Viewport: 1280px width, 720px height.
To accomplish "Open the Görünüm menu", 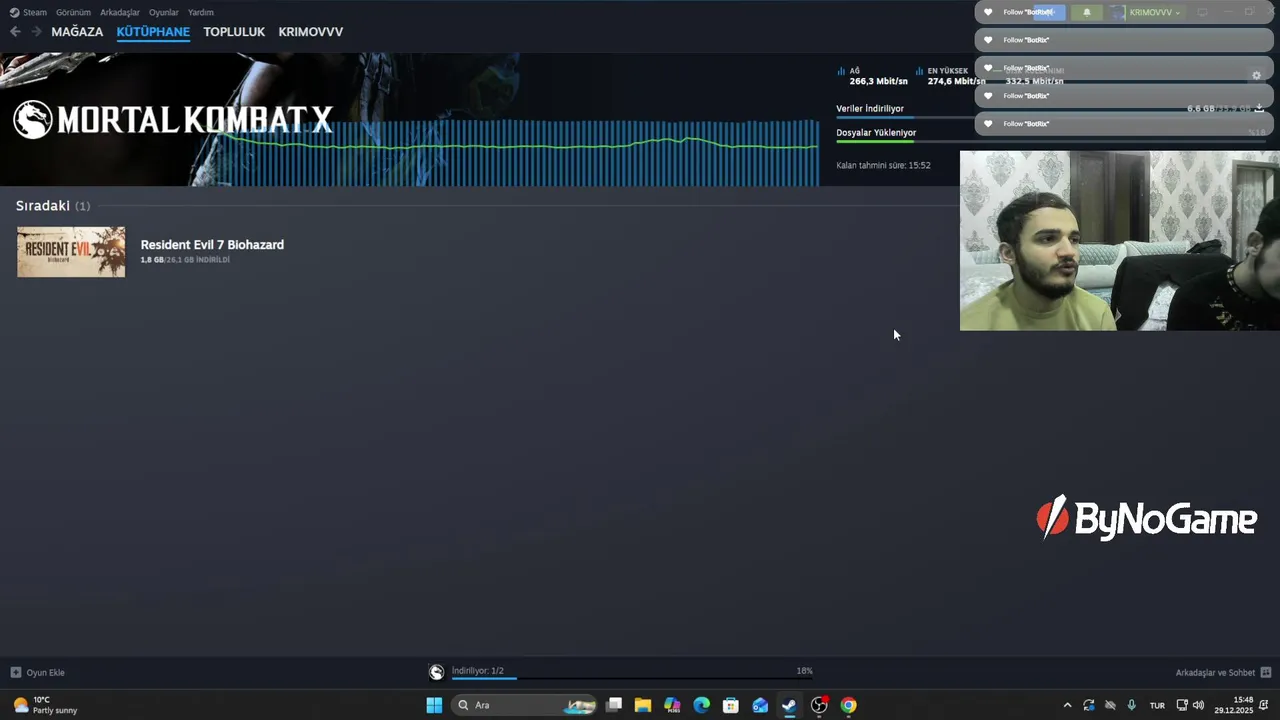I will click(73, 12).
